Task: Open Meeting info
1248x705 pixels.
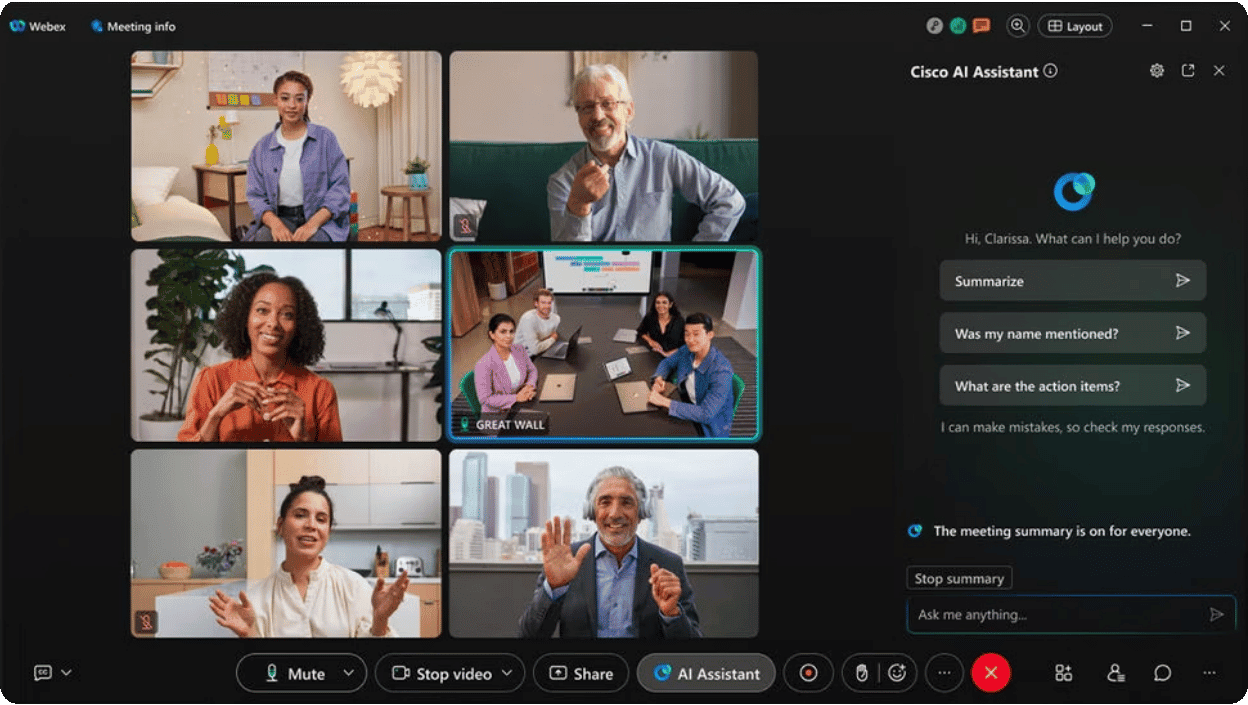Action: point(133,27)
